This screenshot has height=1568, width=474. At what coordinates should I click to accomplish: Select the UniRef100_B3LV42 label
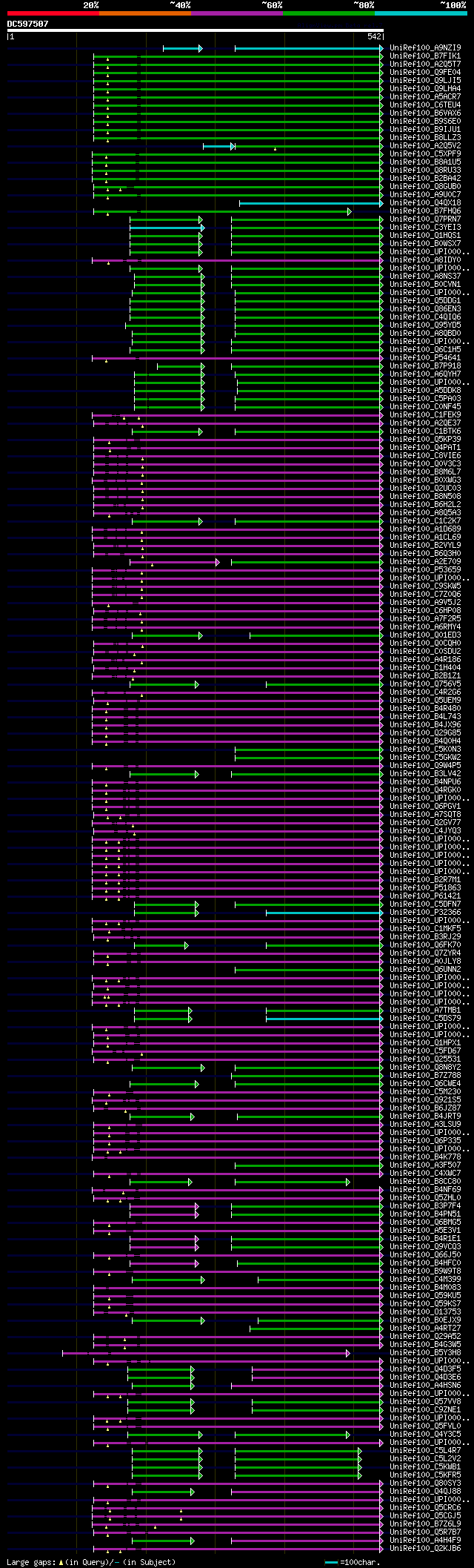pyautogui.click(x=425, y=774)
